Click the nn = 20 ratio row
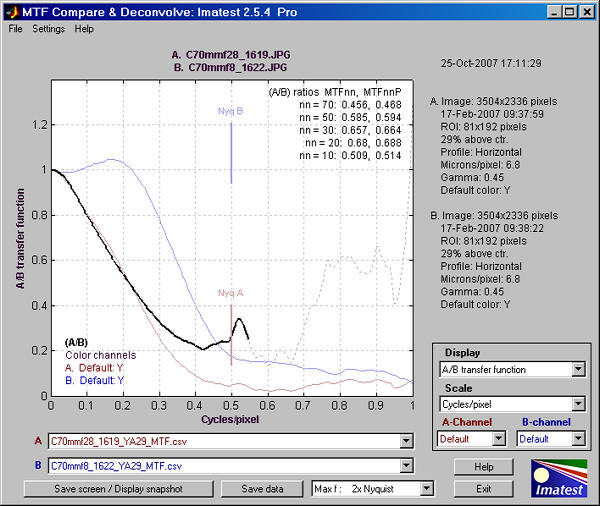The image size is (600, 506). tap(353, 143)
